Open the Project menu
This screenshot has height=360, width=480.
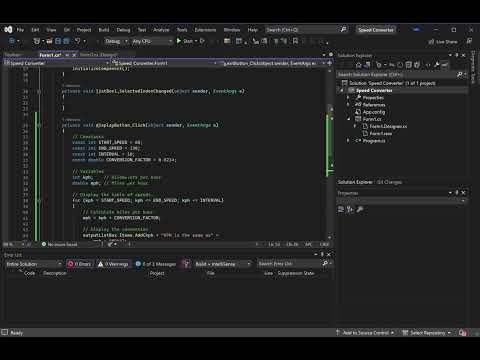pyautogui.click(x=84, y=30)
